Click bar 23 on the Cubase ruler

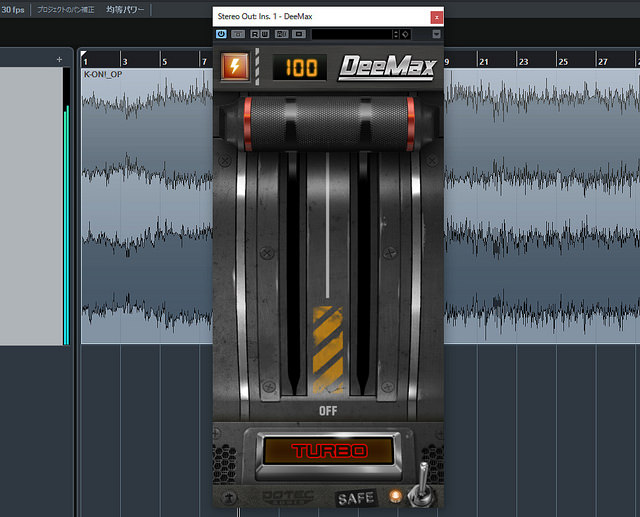(x=523, y=62)
